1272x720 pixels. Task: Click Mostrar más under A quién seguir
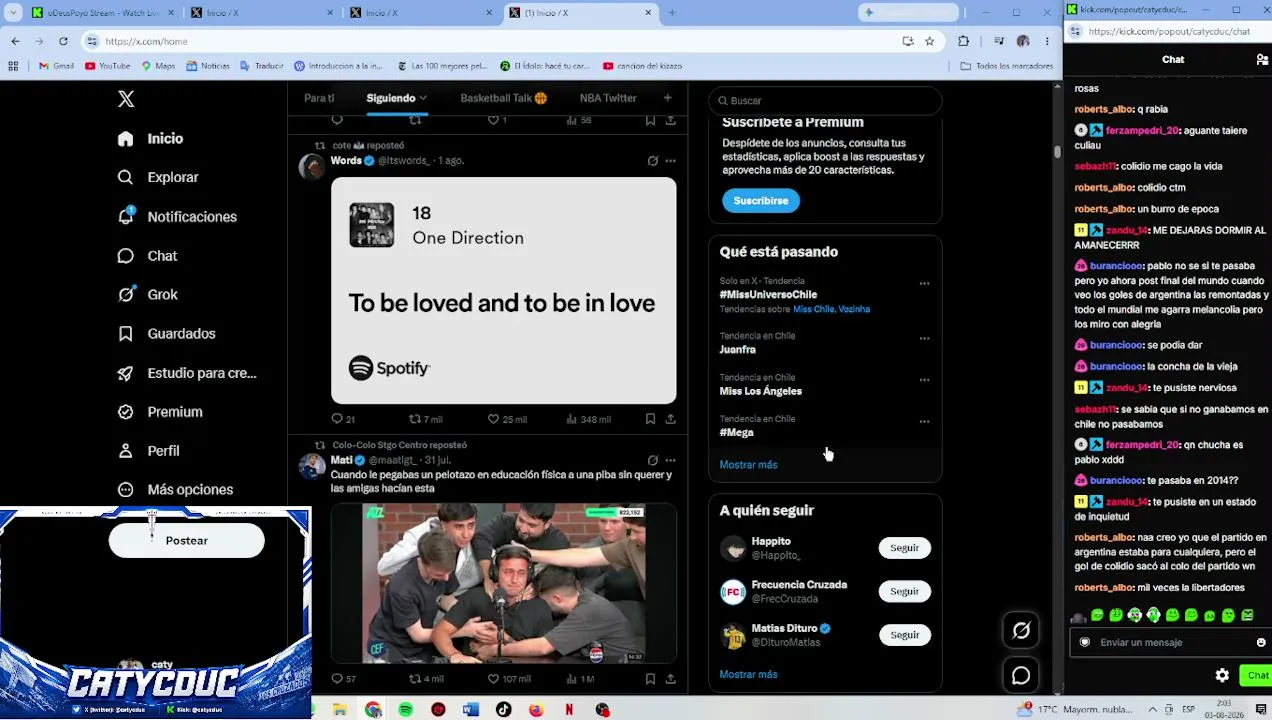pyautogui.click(x=748, y=674)
